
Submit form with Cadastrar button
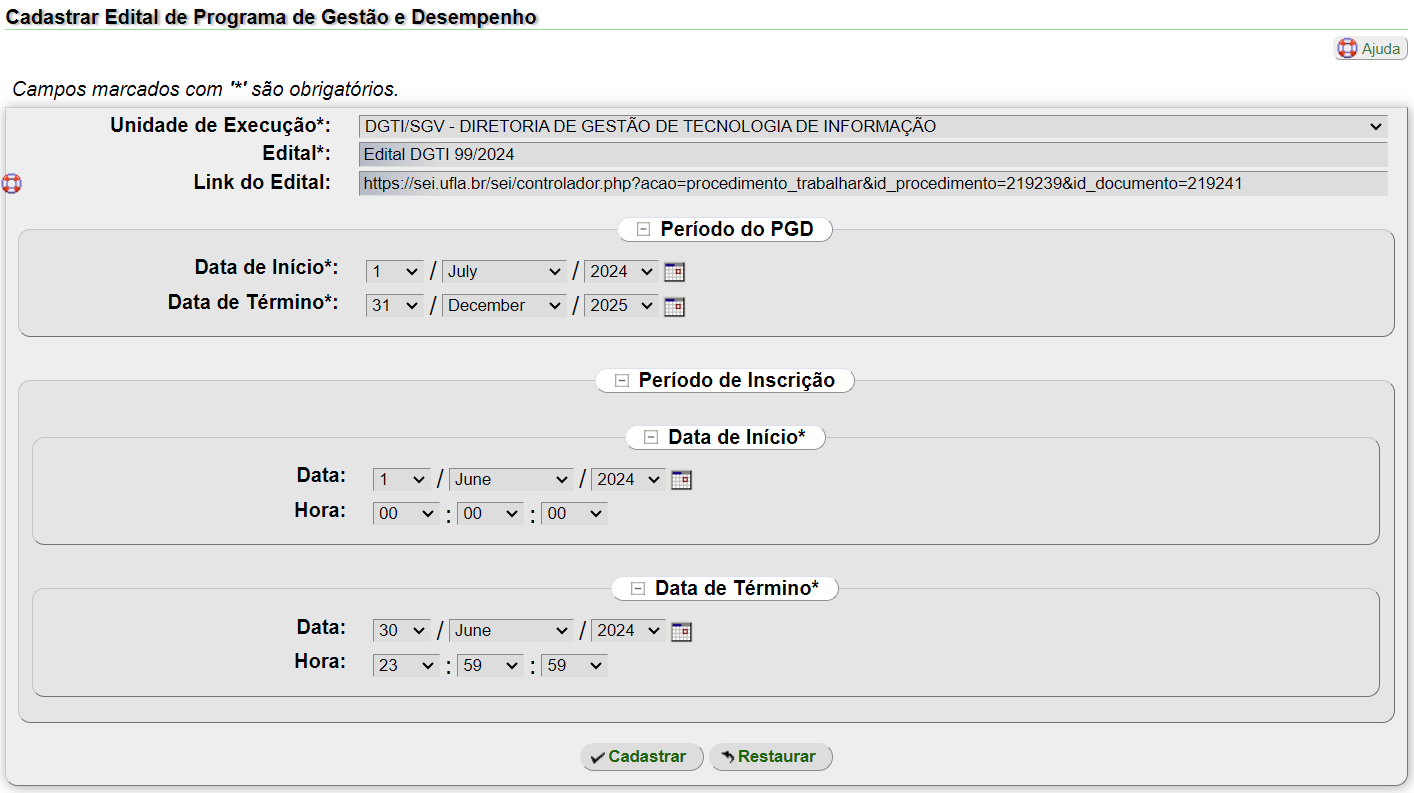(x=642, y=757)
